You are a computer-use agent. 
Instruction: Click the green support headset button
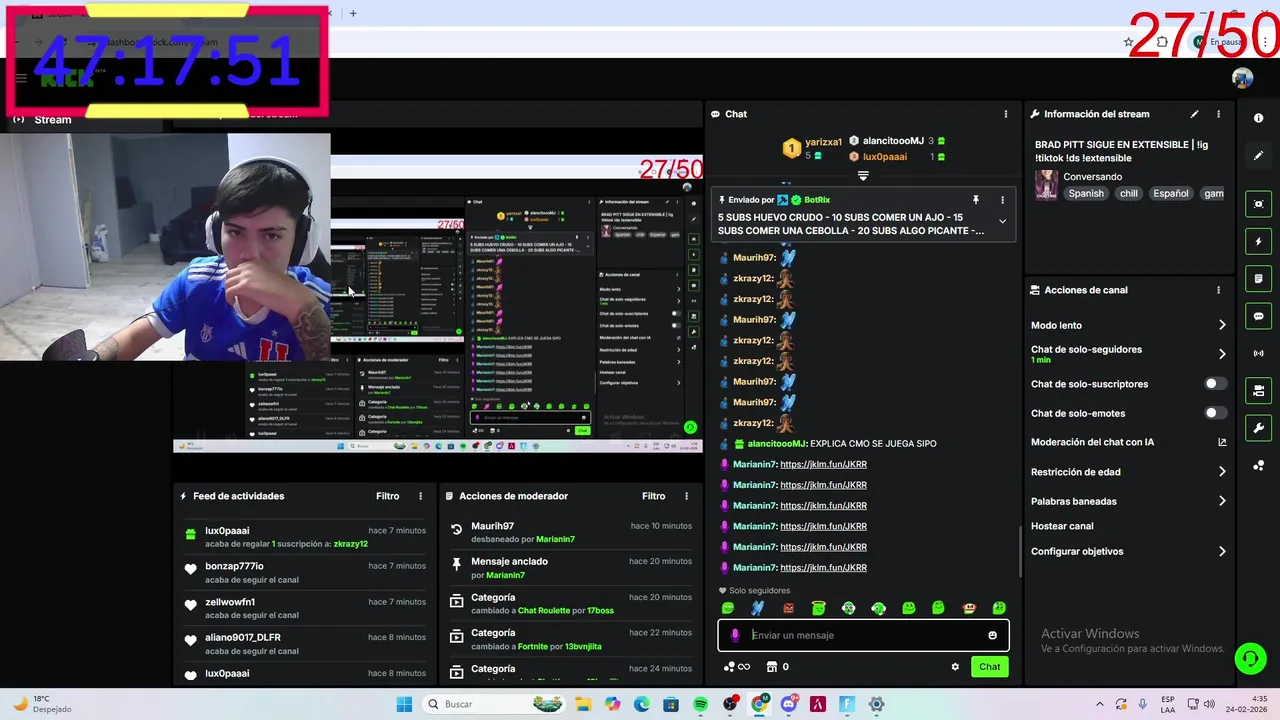(1250, 658)
